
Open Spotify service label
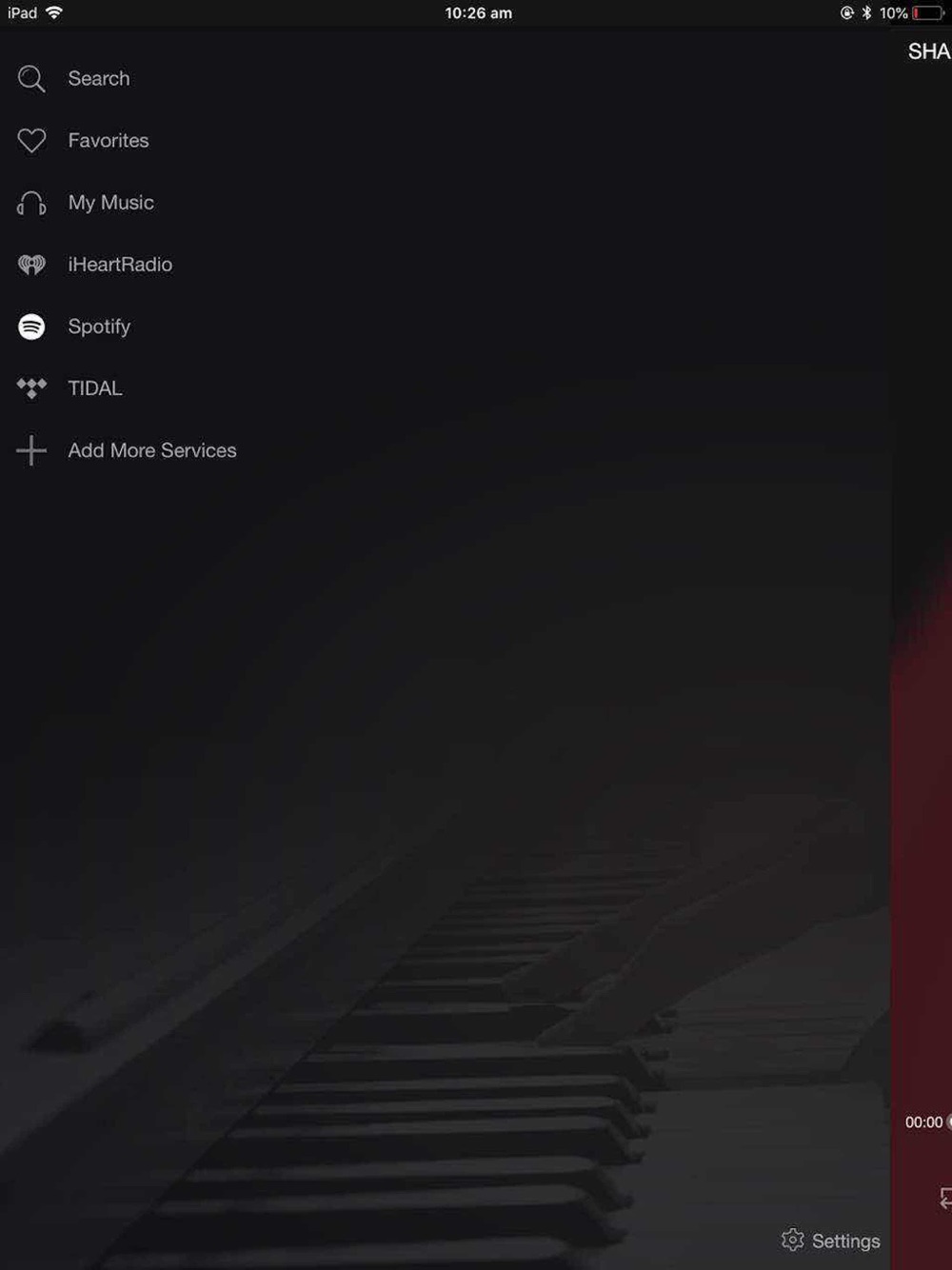pos(99,327)
